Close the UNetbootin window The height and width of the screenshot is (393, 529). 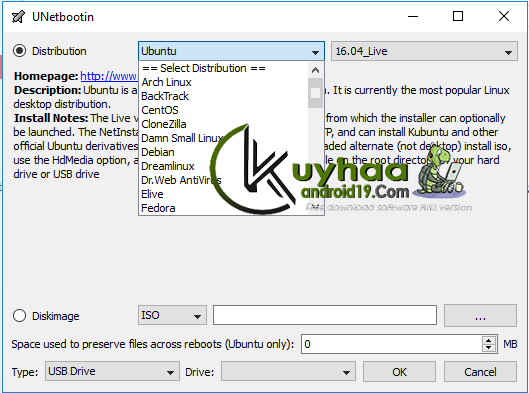504,16
